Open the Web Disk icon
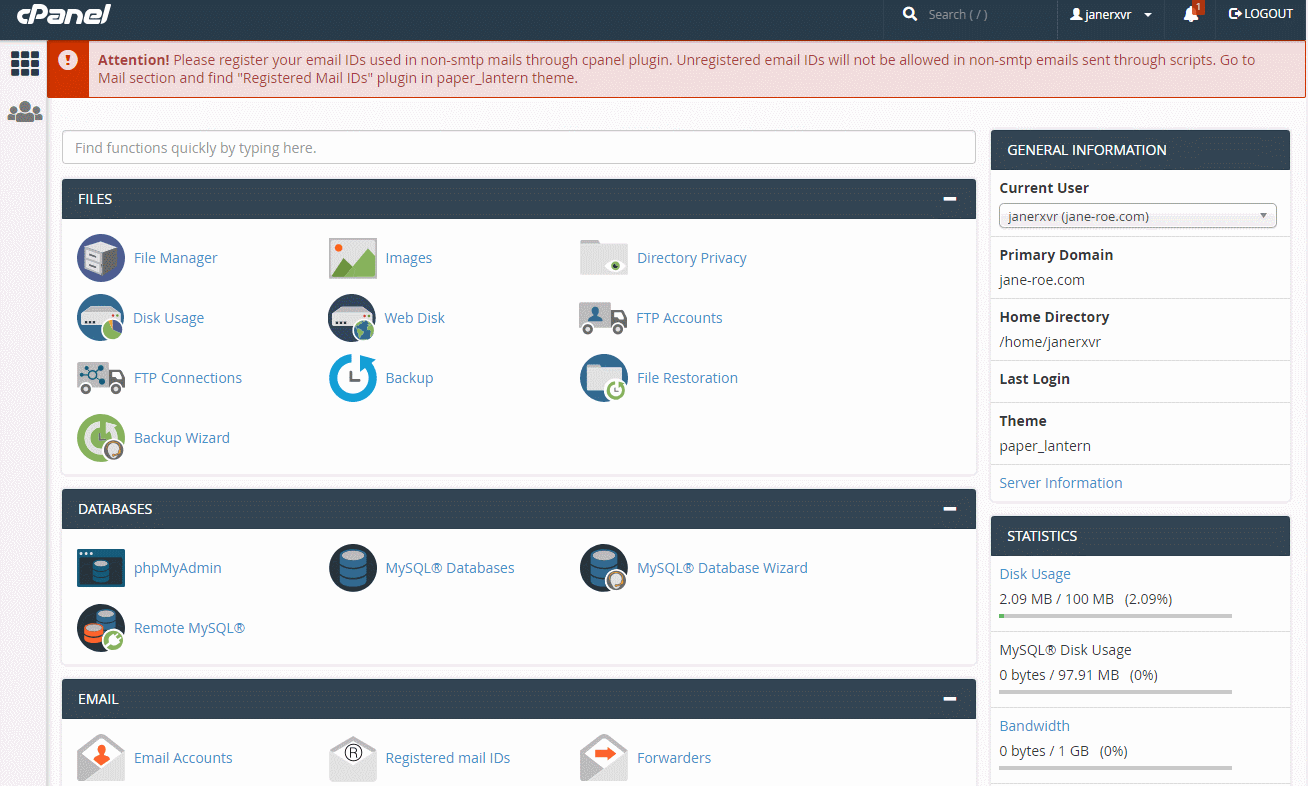Viewport: 1308px width, 786px height. (352, 318)
